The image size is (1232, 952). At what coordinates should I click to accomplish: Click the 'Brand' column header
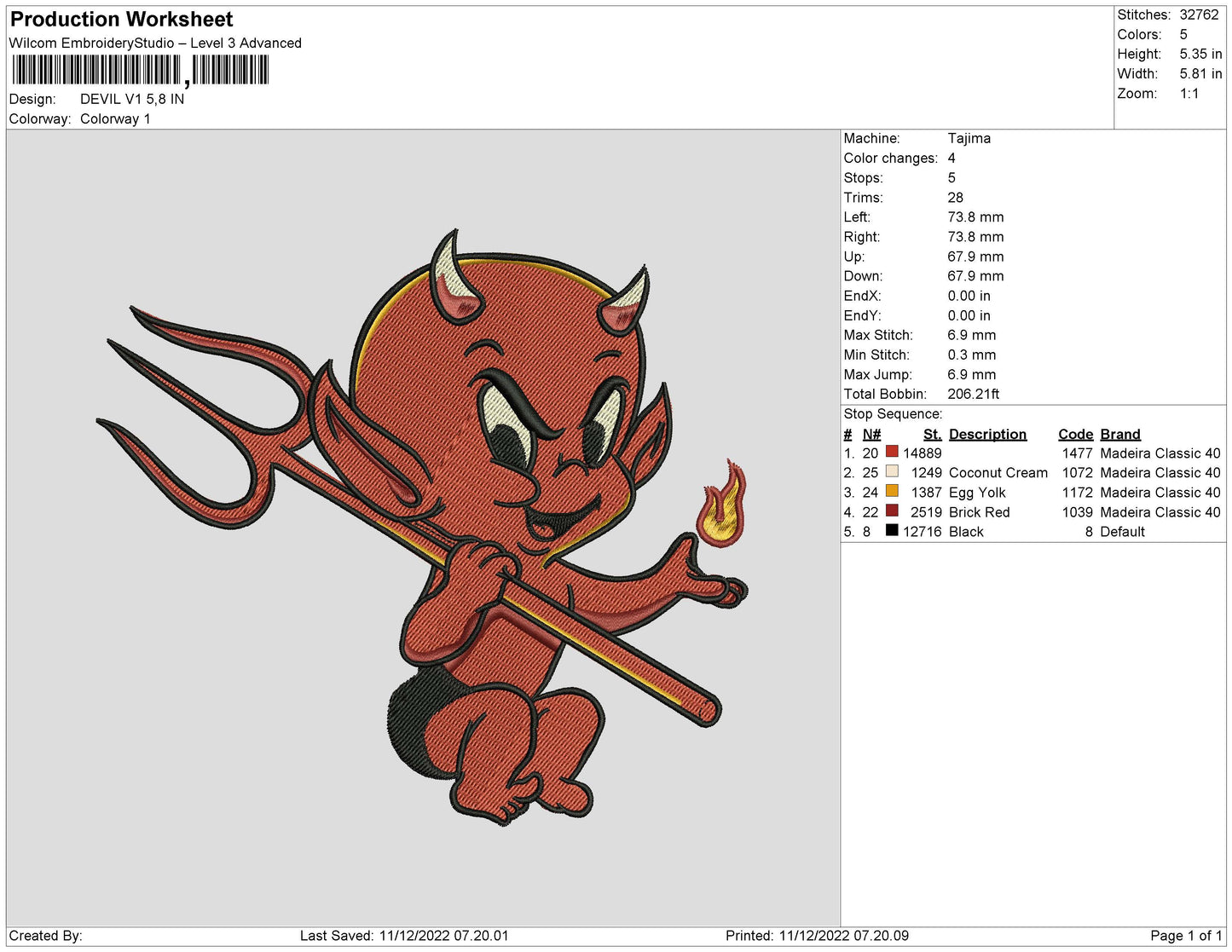pos(1119,434)
